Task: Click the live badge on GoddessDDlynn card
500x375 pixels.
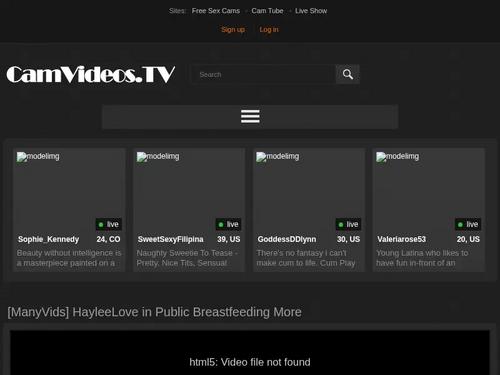Action: point(348,224)
